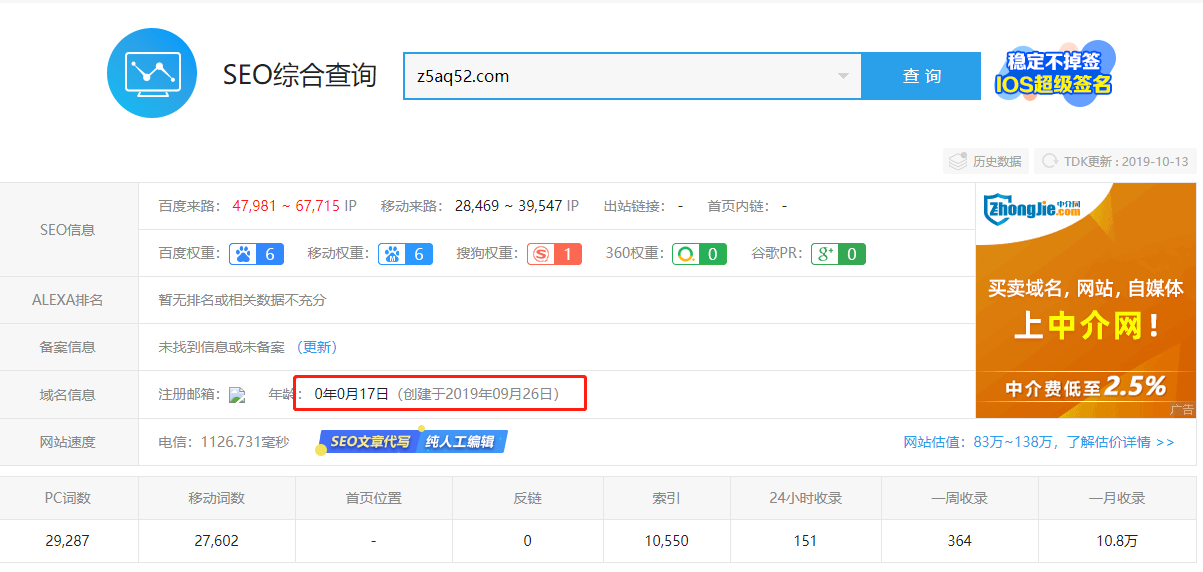The height and width of the screenshot is (572, 1203).
Task: Click 反链 value 0
Action: [527, 541]
